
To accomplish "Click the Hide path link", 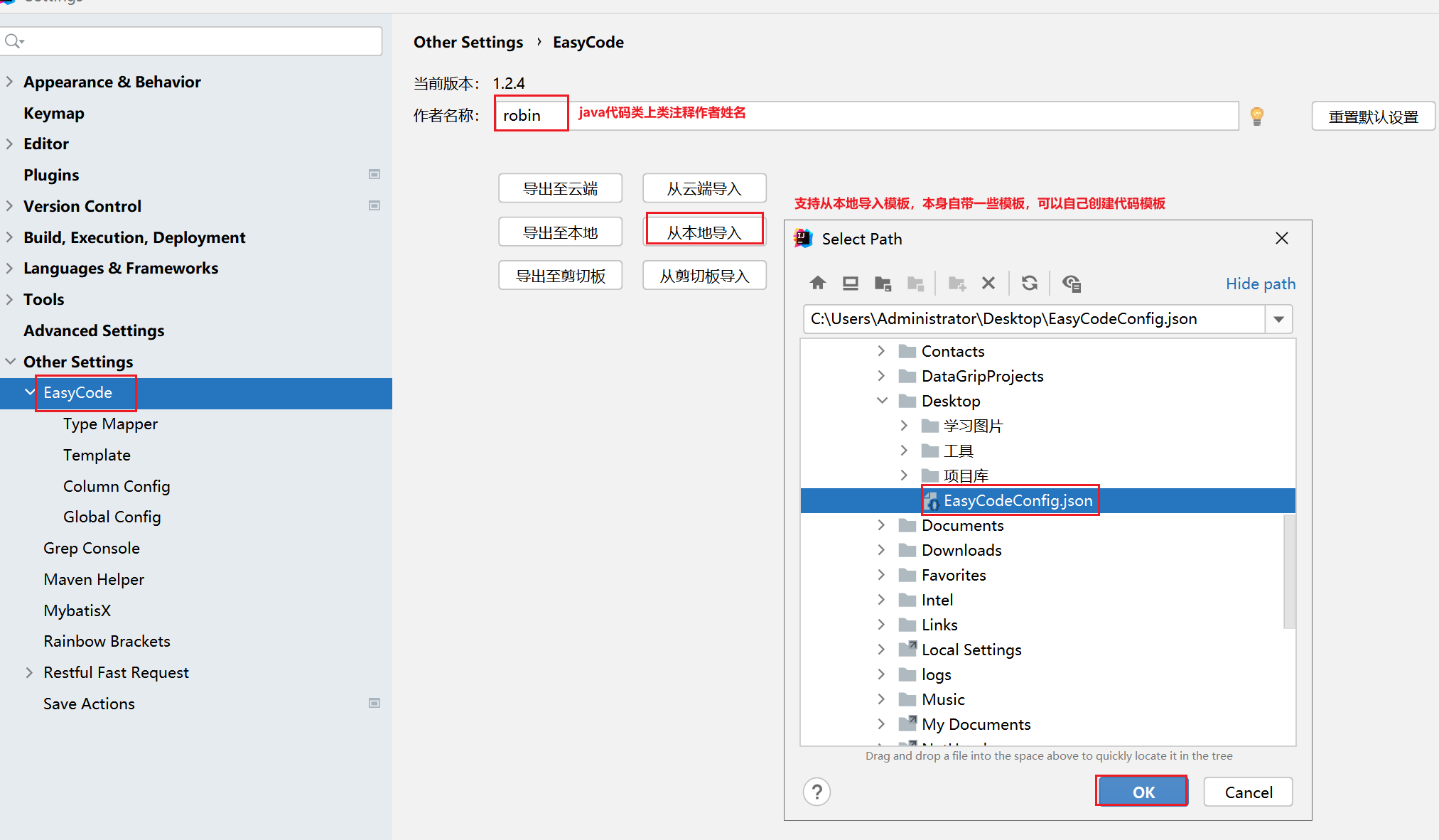I will tap(1260, 284).
